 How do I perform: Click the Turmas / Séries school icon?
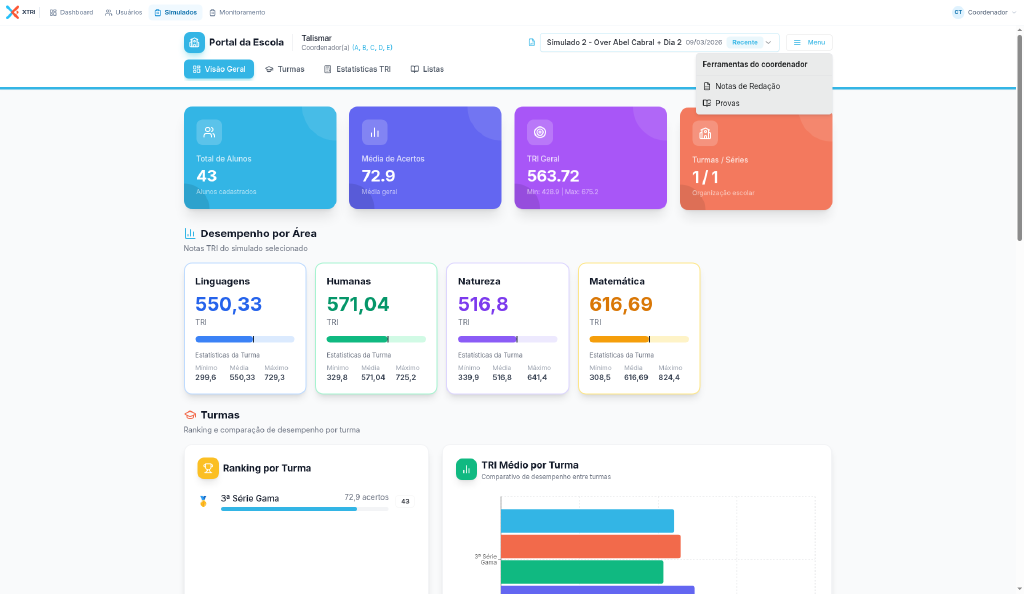point(705,133)
